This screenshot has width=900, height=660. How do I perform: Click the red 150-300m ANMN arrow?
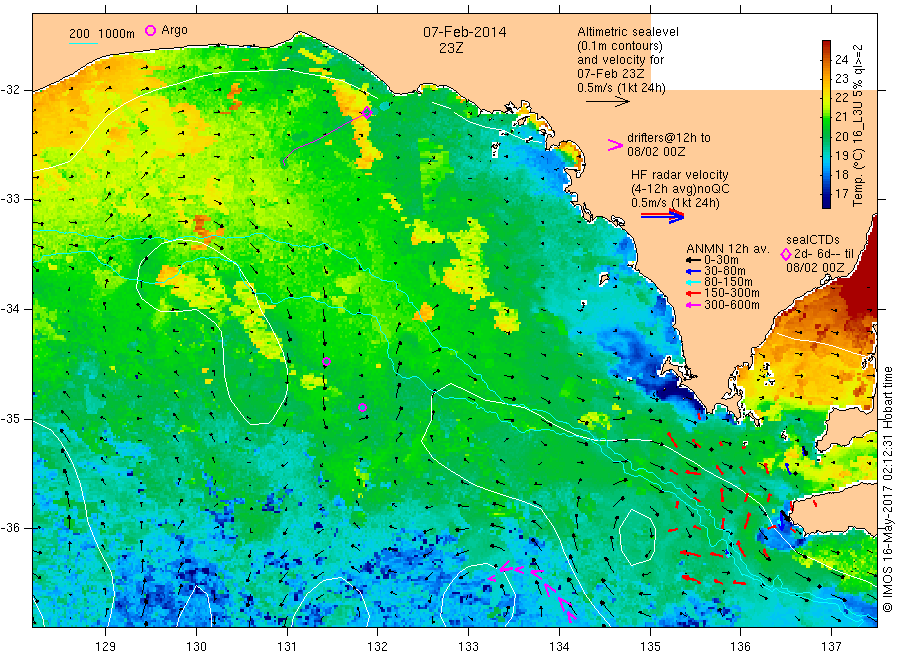point(692,293)
